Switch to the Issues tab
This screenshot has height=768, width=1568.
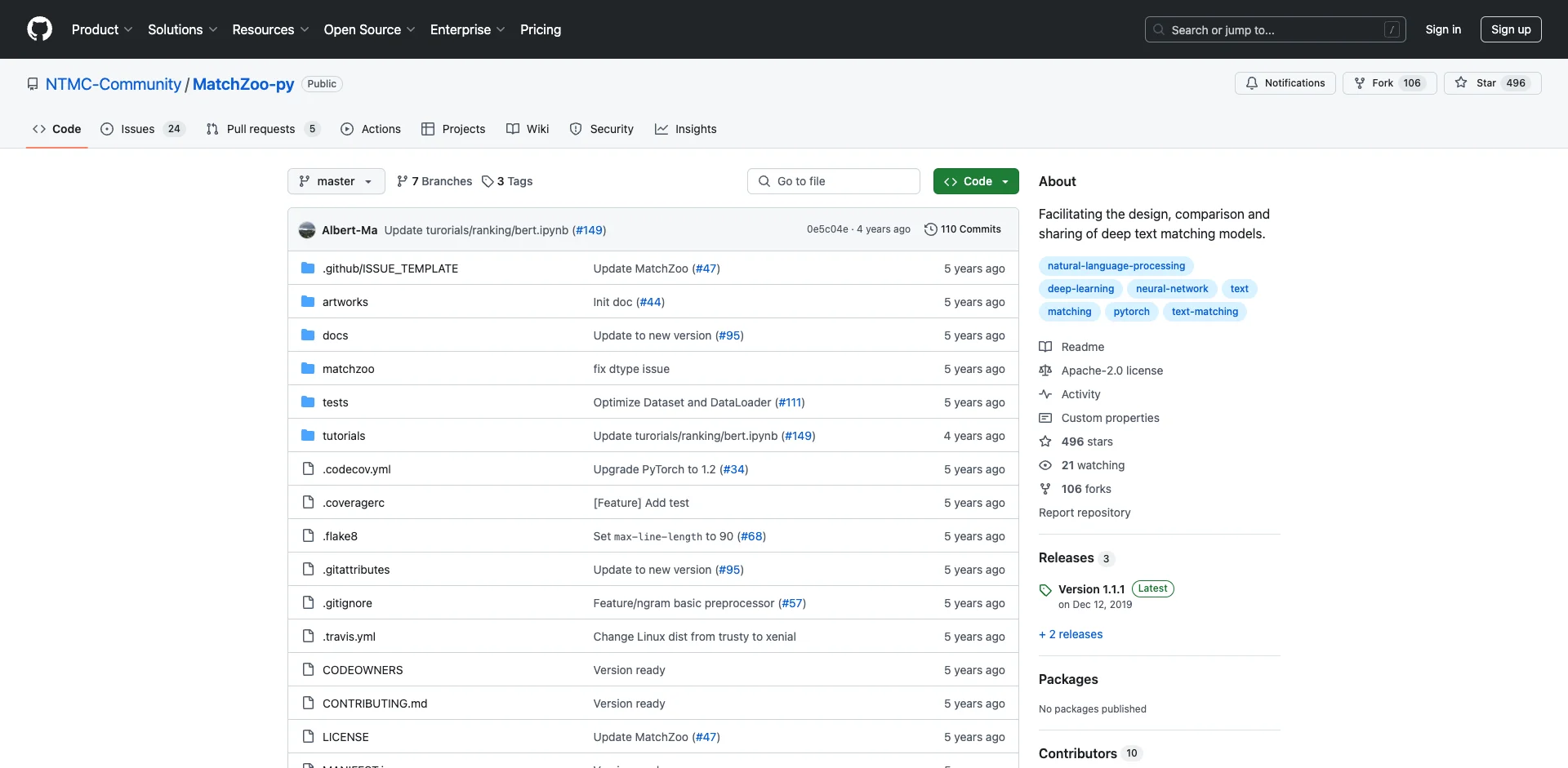(x=143, y=129)
